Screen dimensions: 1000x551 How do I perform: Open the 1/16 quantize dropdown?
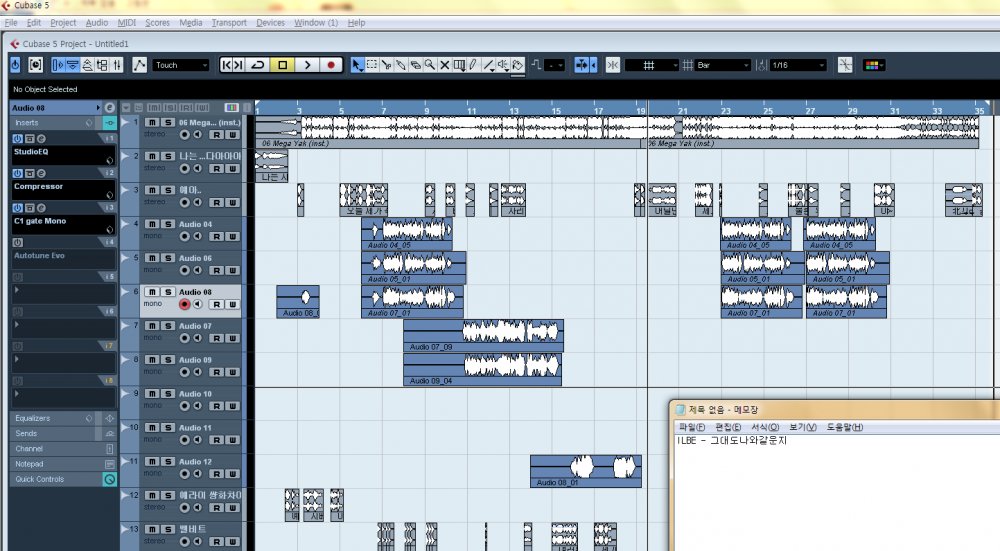tap(798, 65)
